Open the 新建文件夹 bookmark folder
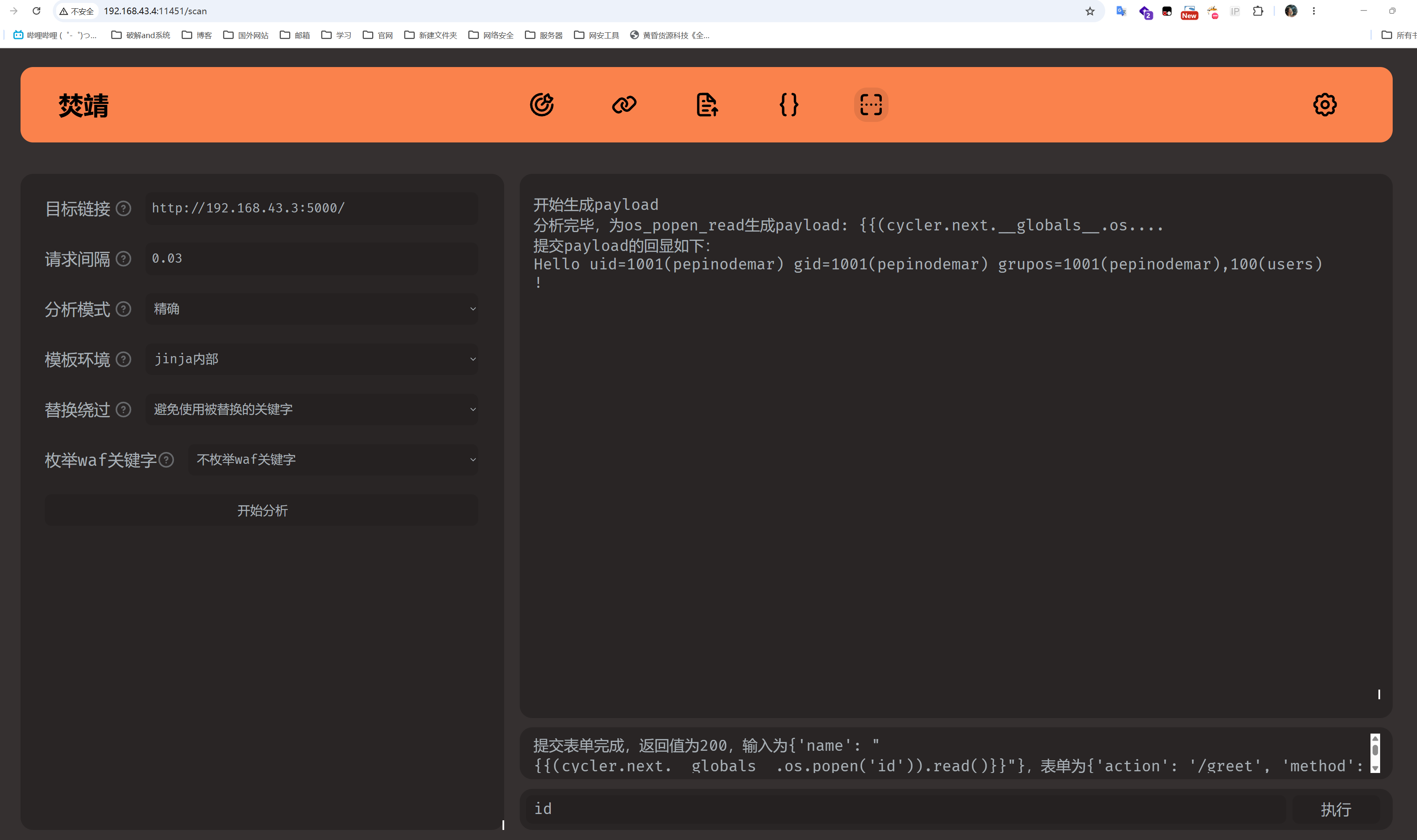The height and width of the screenshot is (840, 1417). click(430, 35)
